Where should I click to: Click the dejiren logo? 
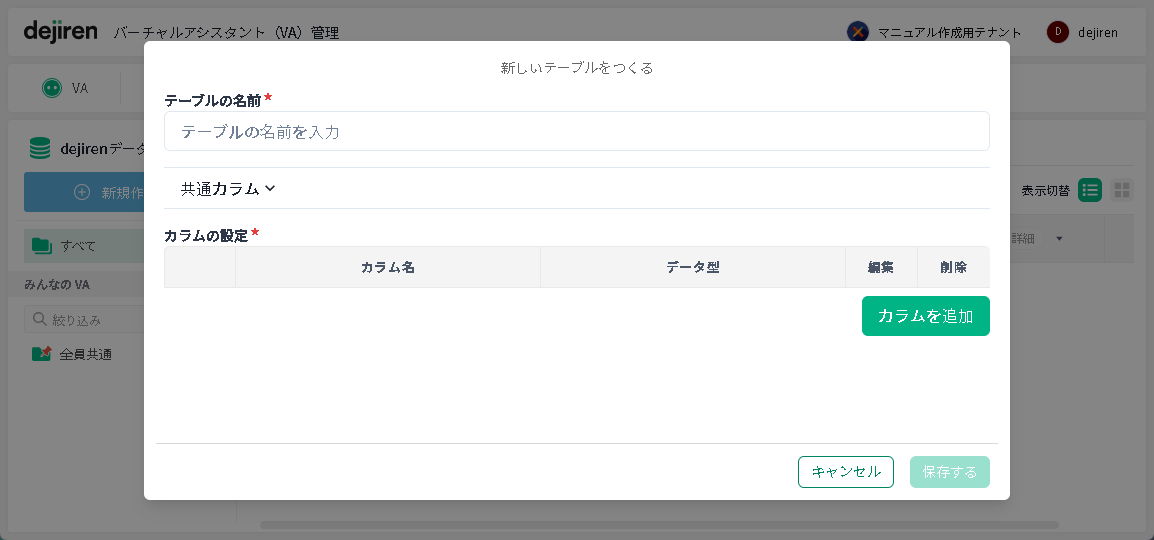coord(60,31)
